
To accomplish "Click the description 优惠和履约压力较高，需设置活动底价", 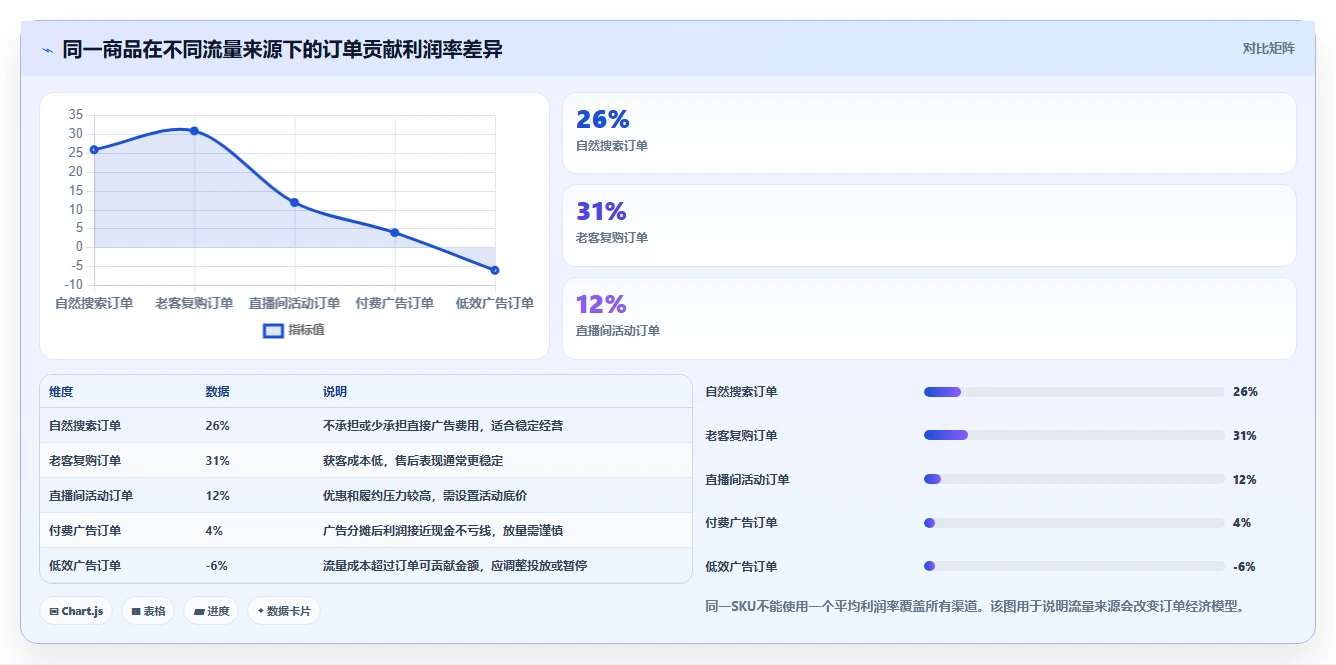I will [x=425, y=496].
